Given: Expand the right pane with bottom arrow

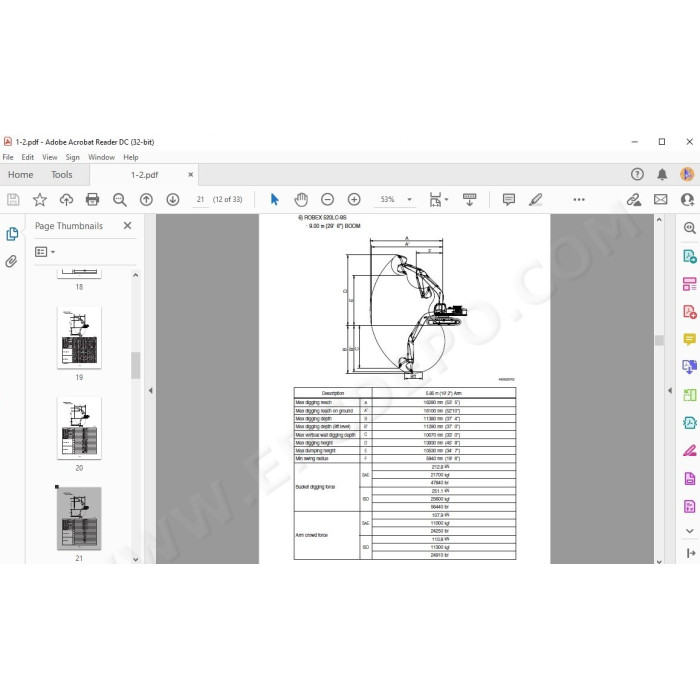Looking at the screenshot, I should click(691, 553).
